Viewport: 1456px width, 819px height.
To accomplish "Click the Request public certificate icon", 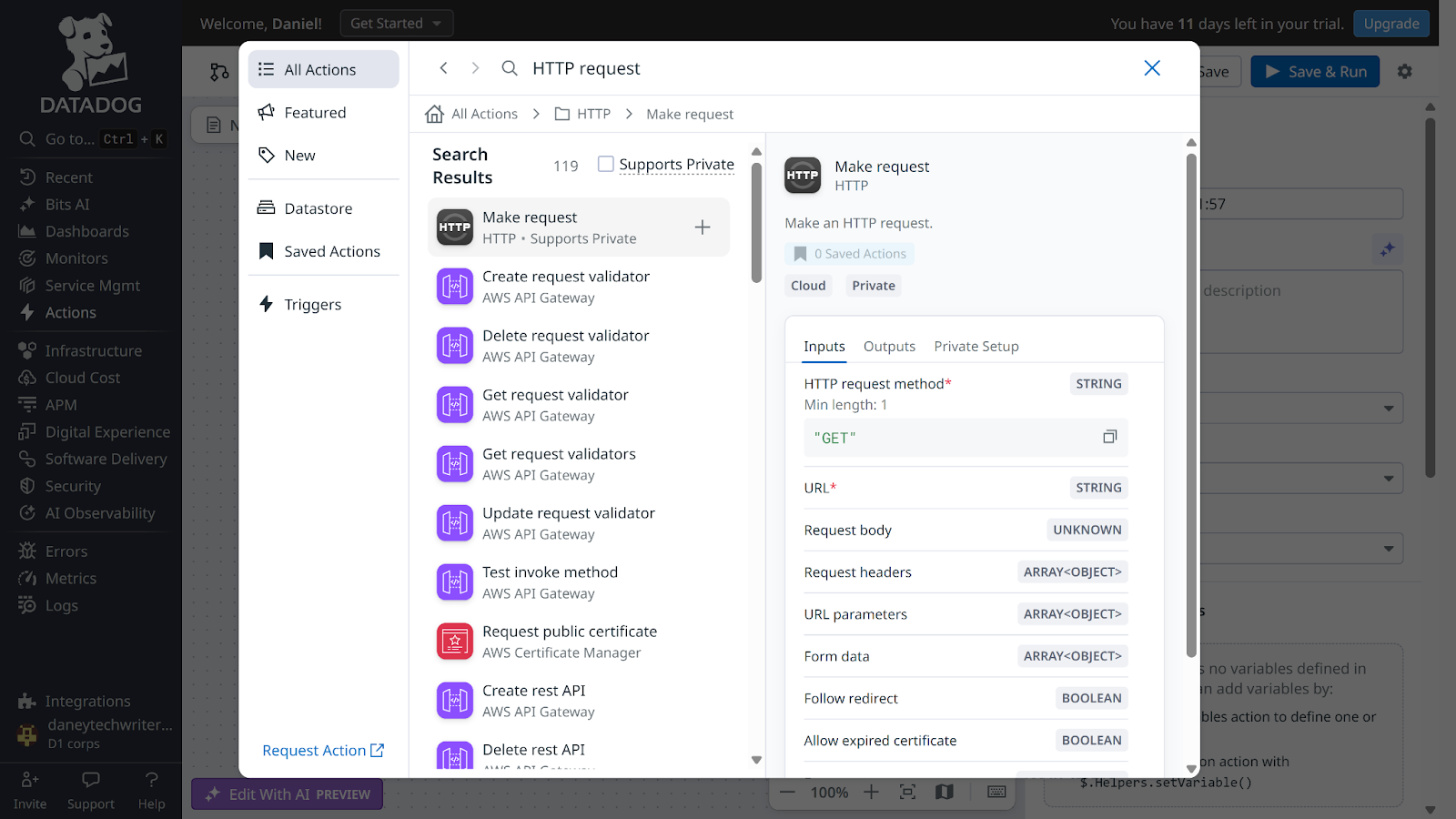I will tap(455, 642).
